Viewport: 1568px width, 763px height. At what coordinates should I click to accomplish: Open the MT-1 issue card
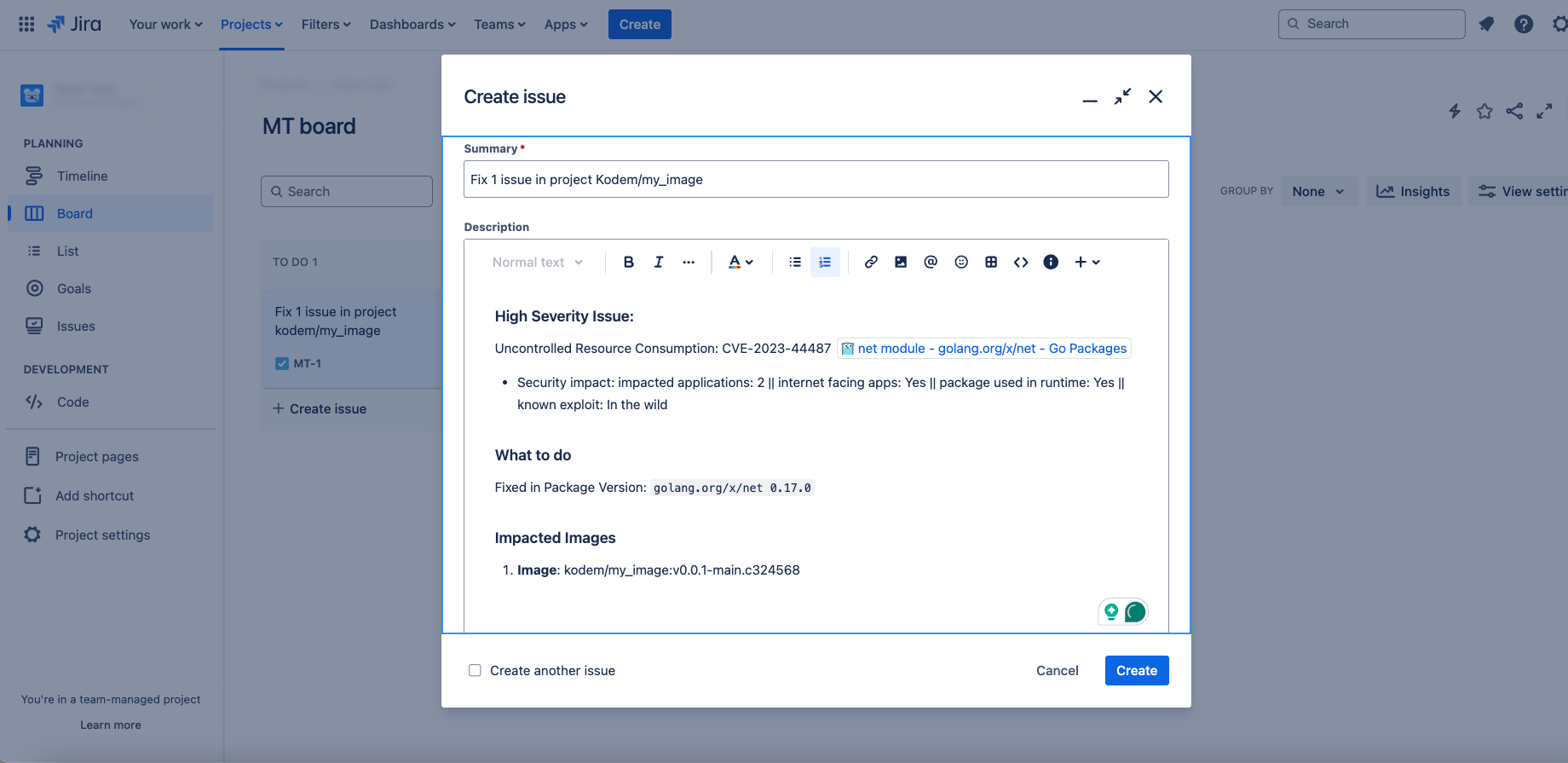[x=352, y=339]
